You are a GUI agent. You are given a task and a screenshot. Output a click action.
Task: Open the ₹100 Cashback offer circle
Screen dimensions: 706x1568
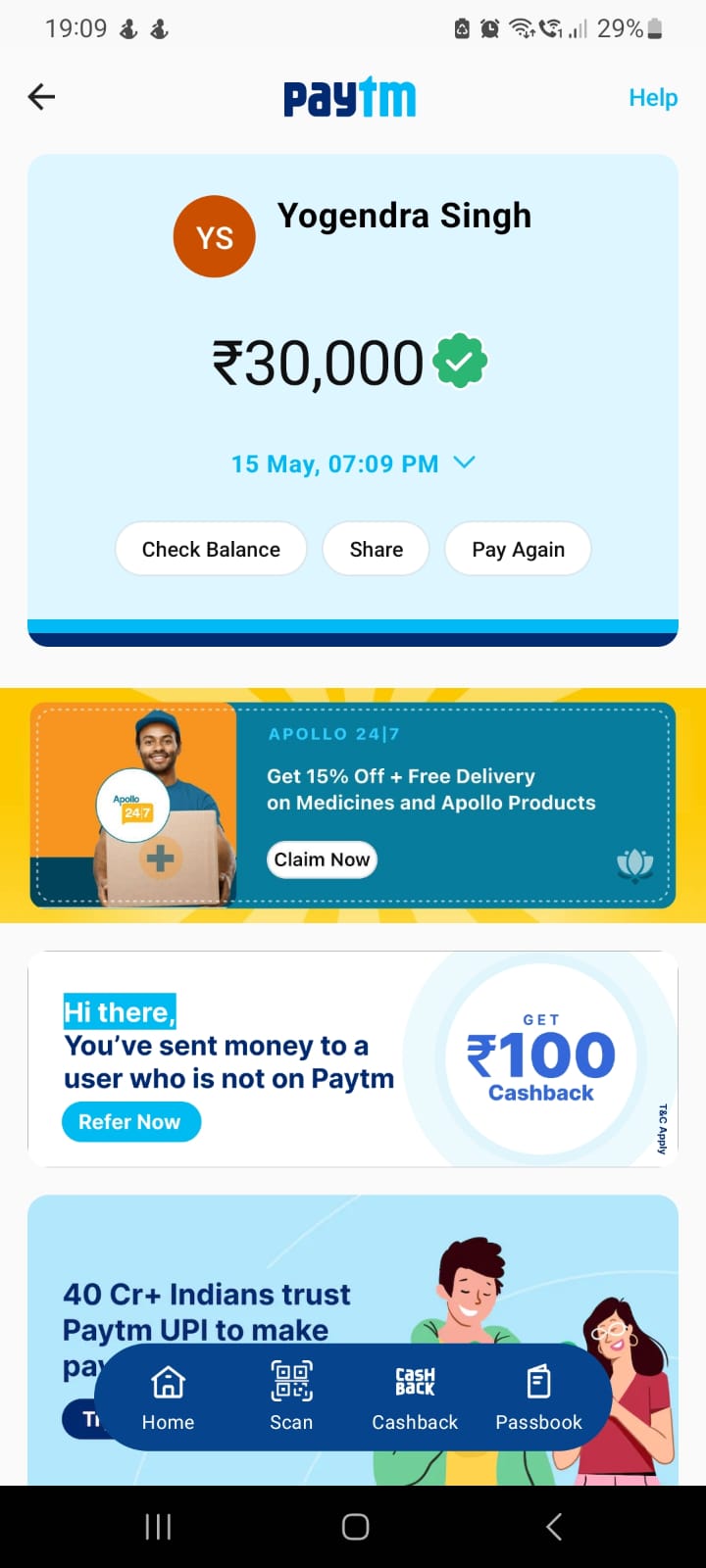click(541, 1058)
